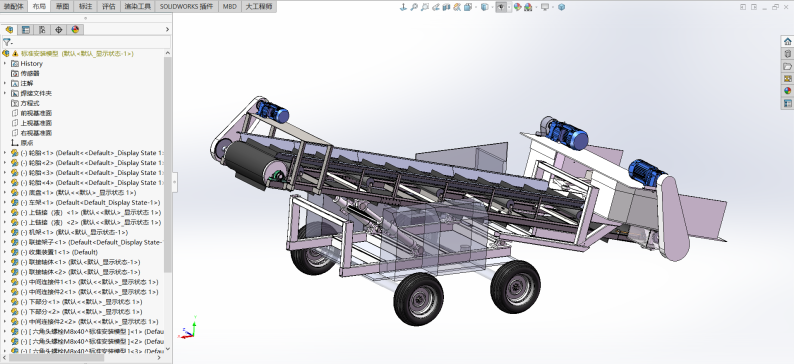Switch to the MBD tab
Viewport: 794px width, 364px height.
(x=229, y=7)
